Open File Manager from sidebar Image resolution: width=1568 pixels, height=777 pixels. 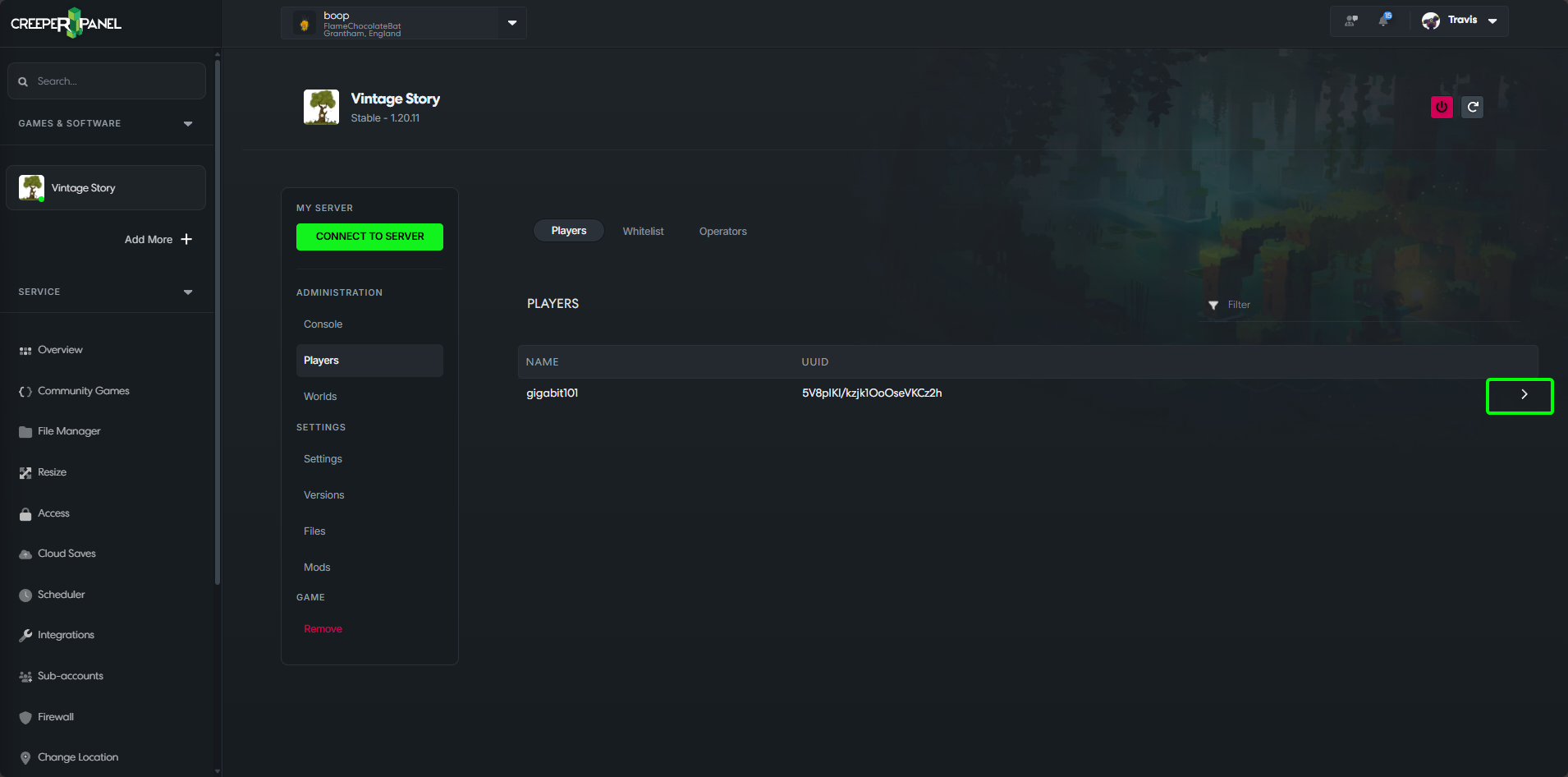tap(68, 431)
